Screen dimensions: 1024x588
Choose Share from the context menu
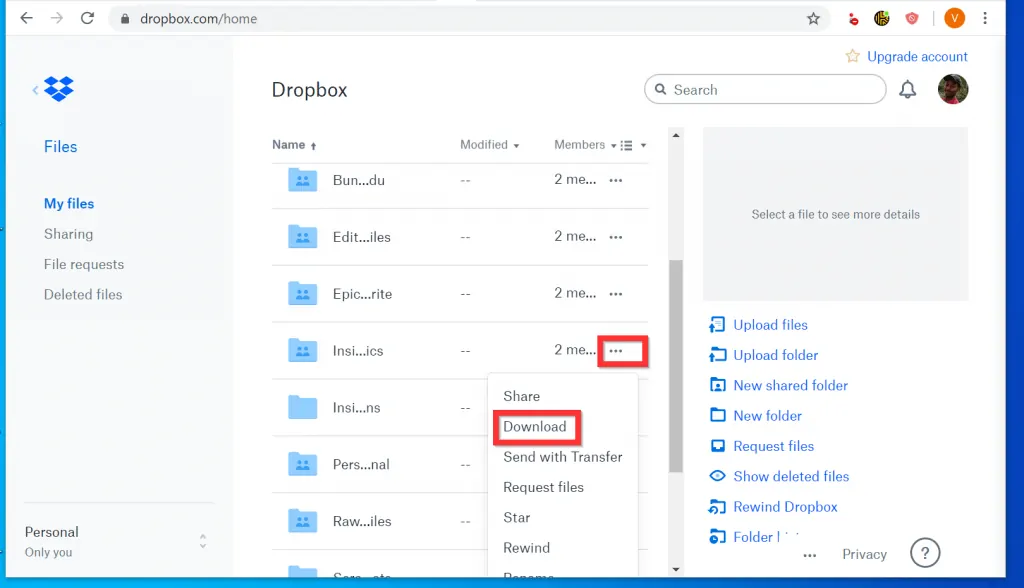521,396
